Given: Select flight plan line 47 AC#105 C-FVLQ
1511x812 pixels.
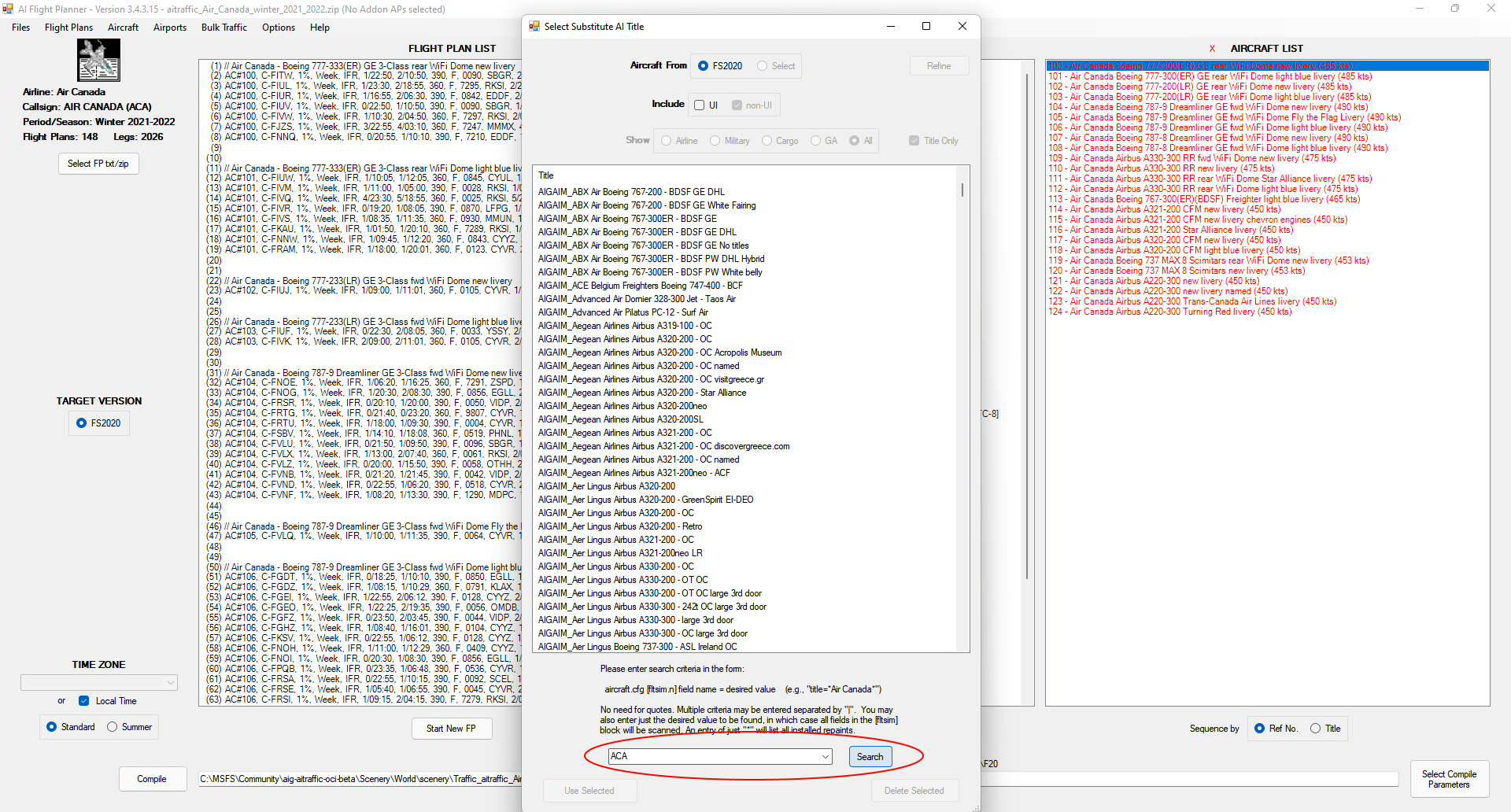Looking at the screenshot, I should click(x=363, y=537).
